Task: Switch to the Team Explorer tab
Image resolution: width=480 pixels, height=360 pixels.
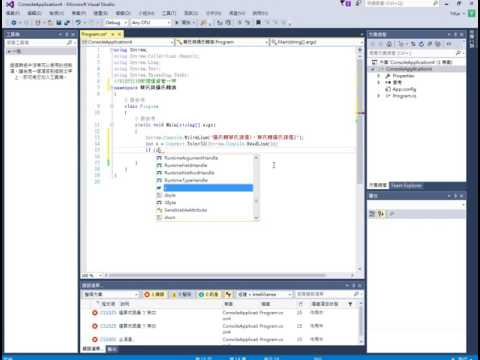Action: 406,185
